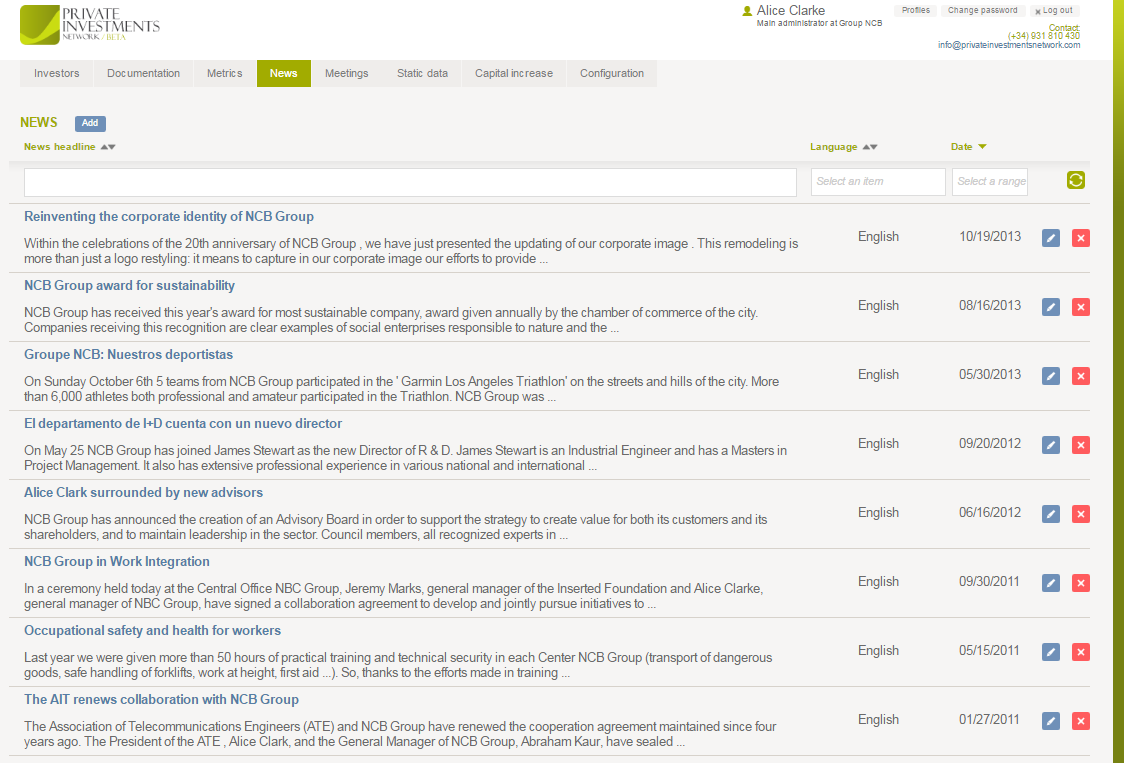This screenshot has height=763, width=1124.
Task: Delete the 'El departamento de I+D' news entry
Action: pos(1080,445)
